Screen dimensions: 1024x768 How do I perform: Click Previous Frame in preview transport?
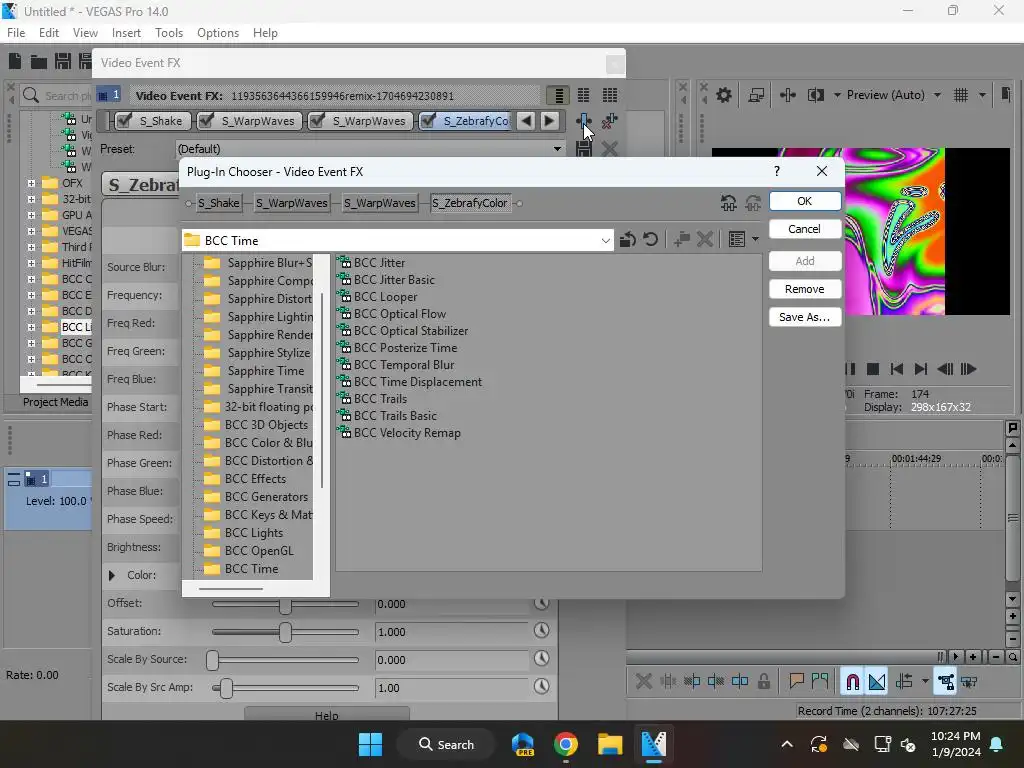(x=945, y=369)
